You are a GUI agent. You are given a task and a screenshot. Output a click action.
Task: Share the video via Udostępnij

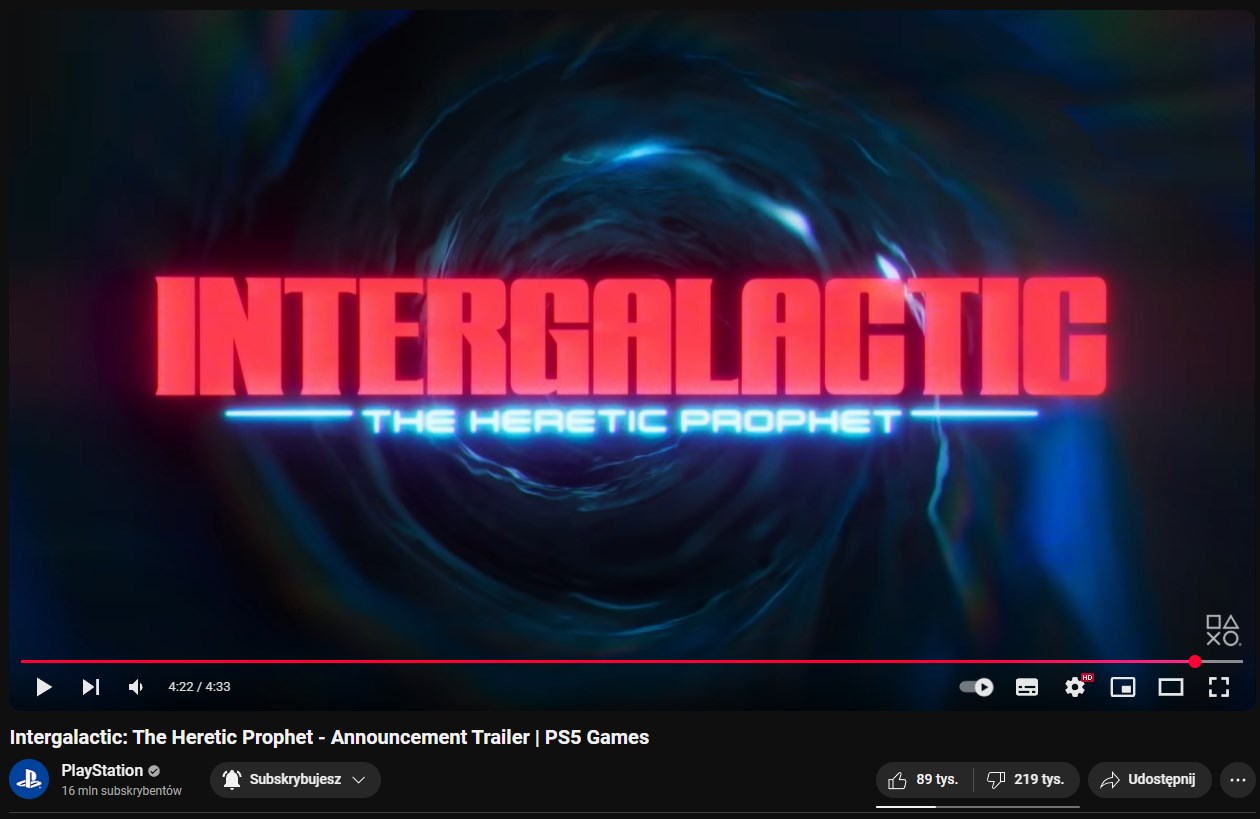(x=1149, y=780)
